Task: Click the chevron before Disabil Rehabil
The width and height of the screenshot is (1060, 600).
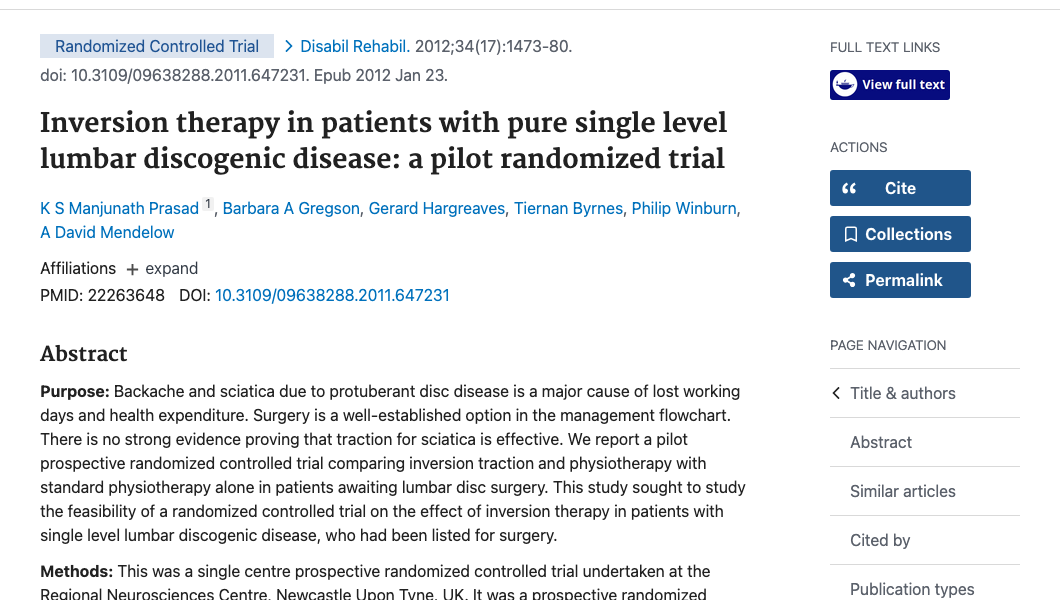Action: pos(288,45)
